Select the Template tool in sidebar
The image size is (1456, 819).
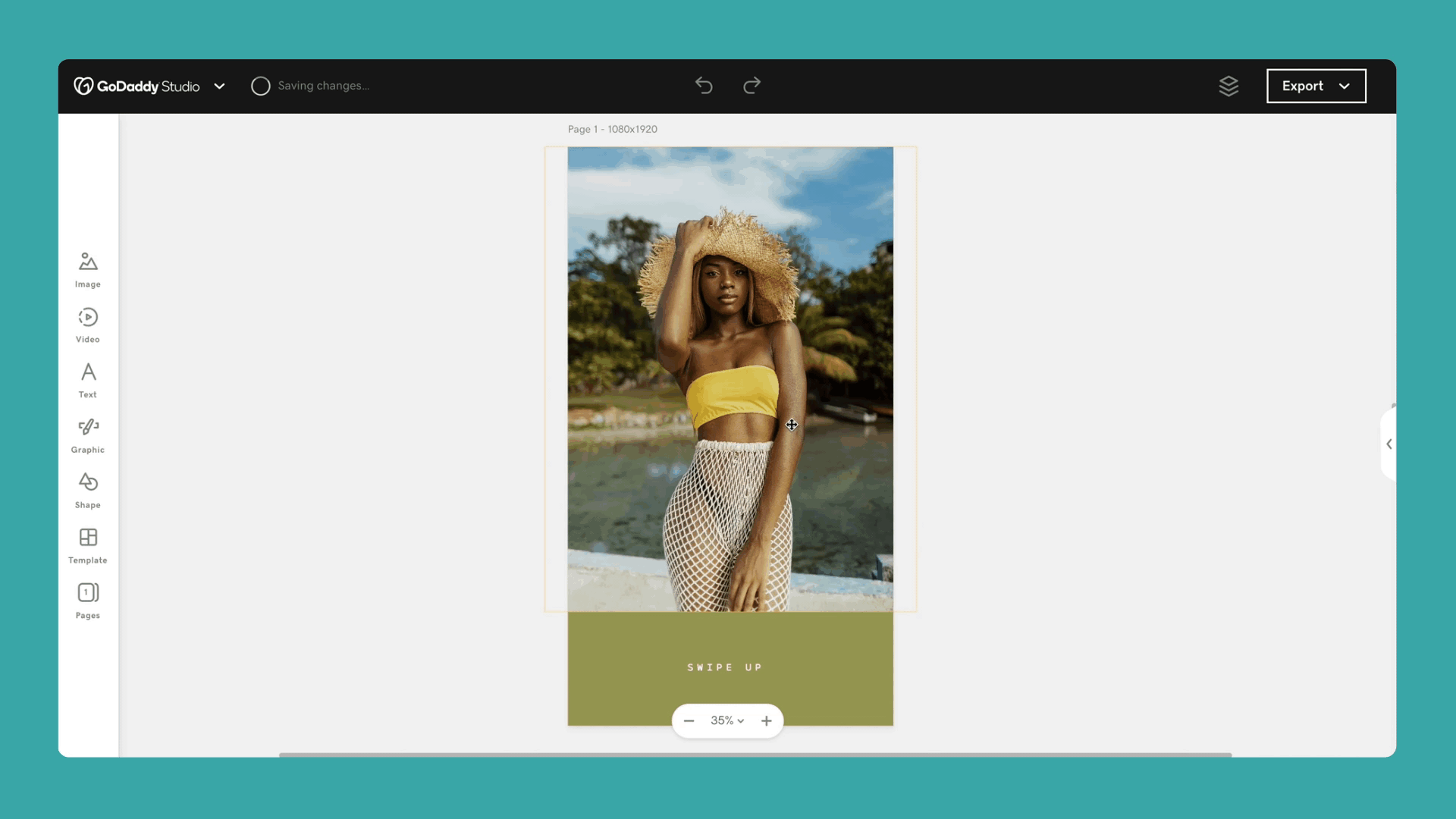click(87, 545)
